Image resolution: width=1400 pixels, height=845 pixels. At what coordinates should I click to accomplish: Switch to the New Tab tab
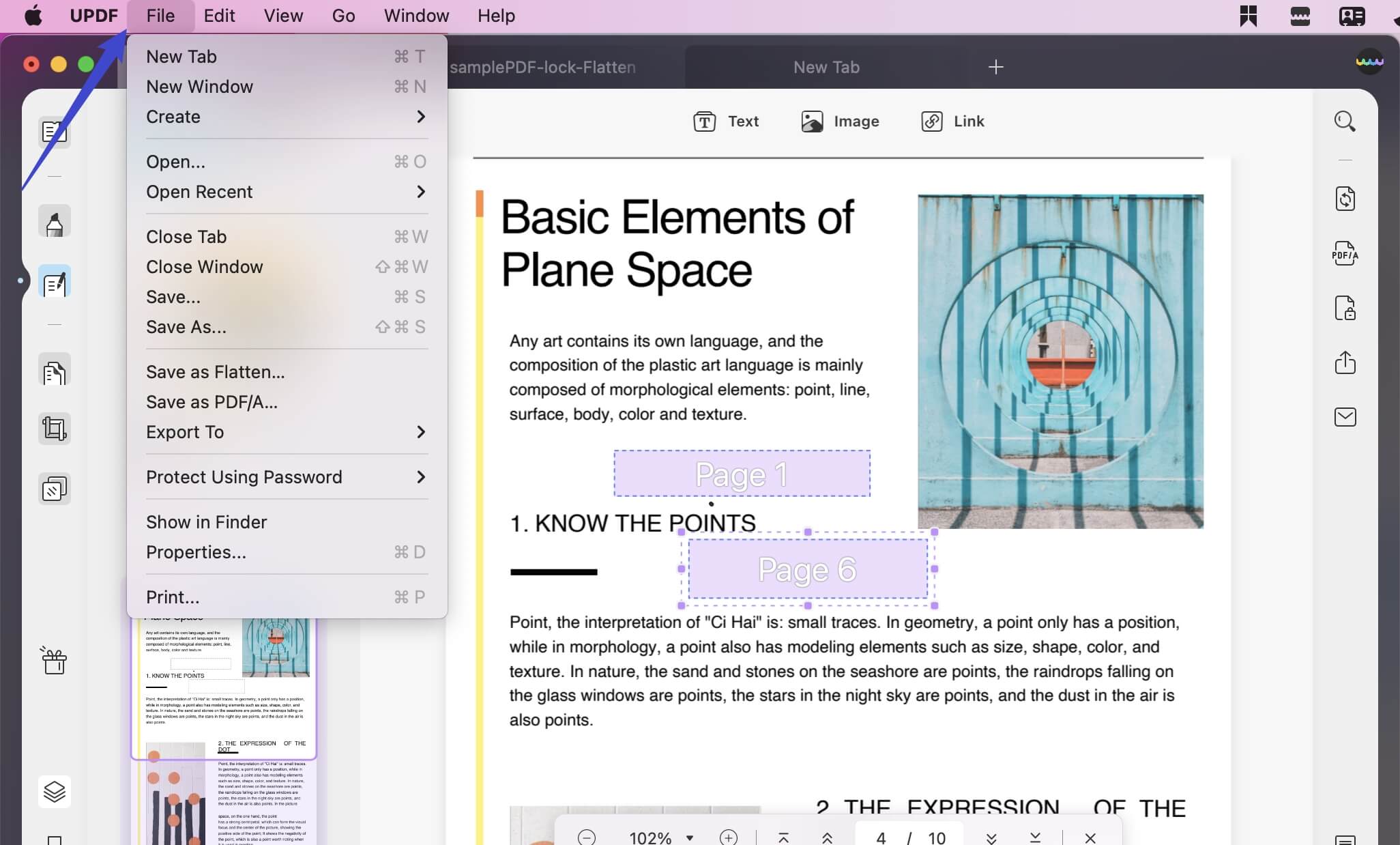pos(825,66)
